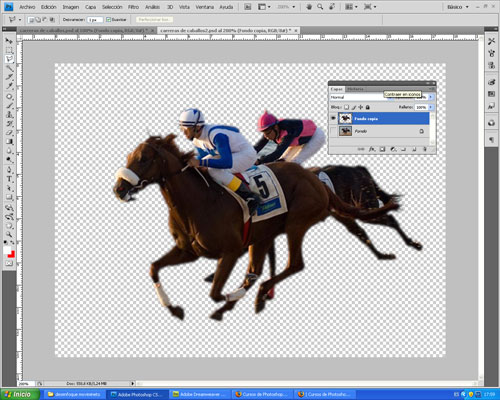
Task: Show the Fondo layer
Action: point(333,131)
